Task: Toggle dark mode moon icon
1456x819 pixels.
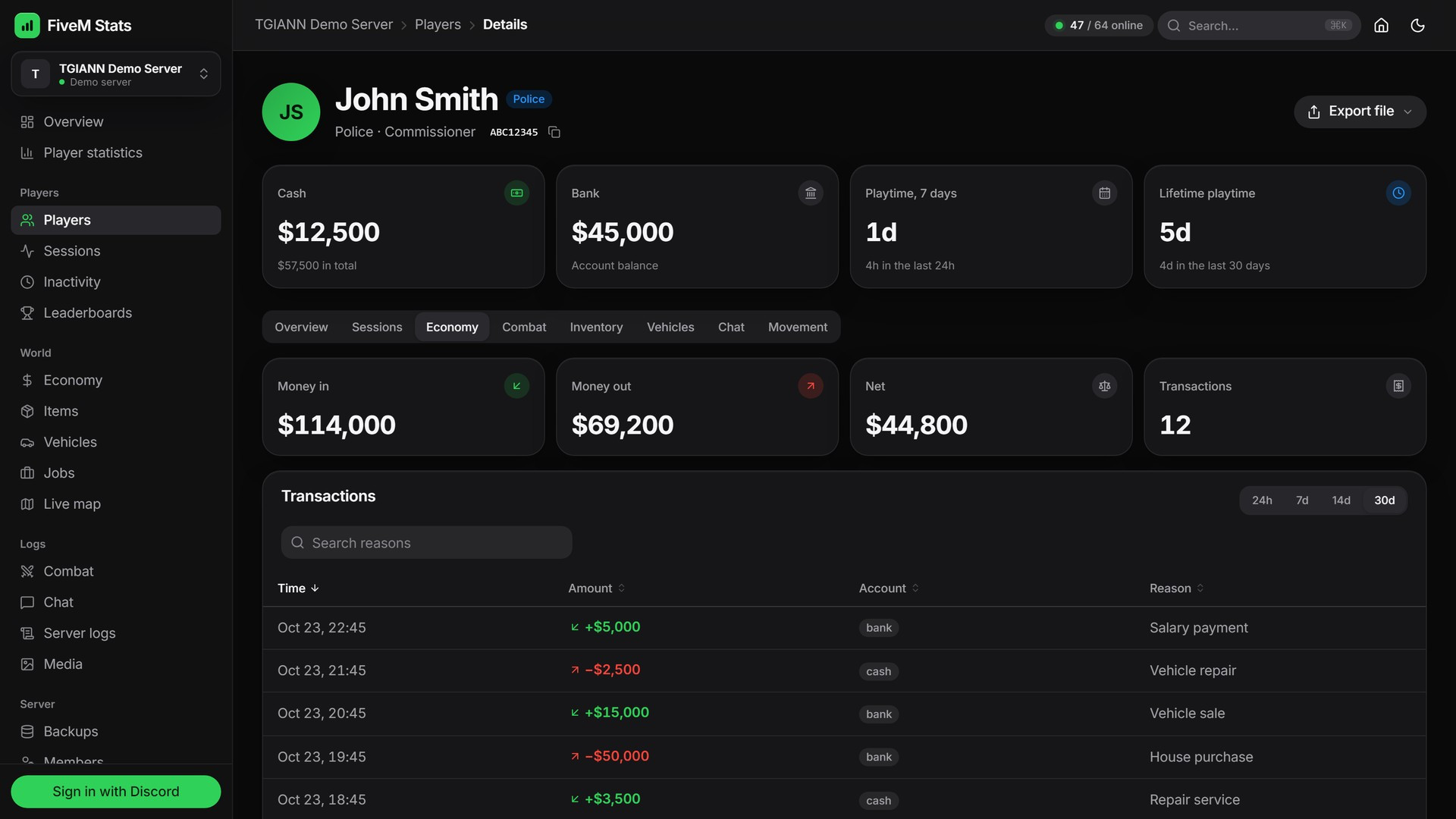Action: (x=1417, y=25)
